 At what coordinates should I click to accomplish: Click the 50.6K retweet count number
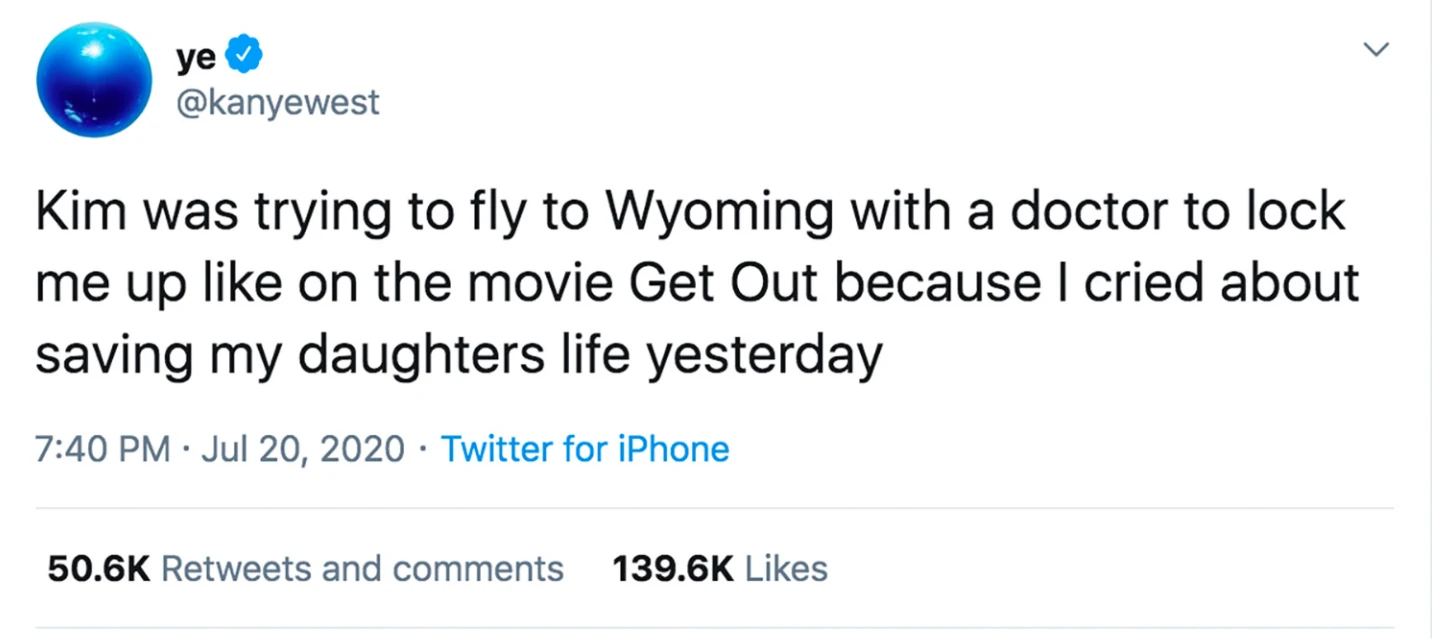[x=99, y=569]
